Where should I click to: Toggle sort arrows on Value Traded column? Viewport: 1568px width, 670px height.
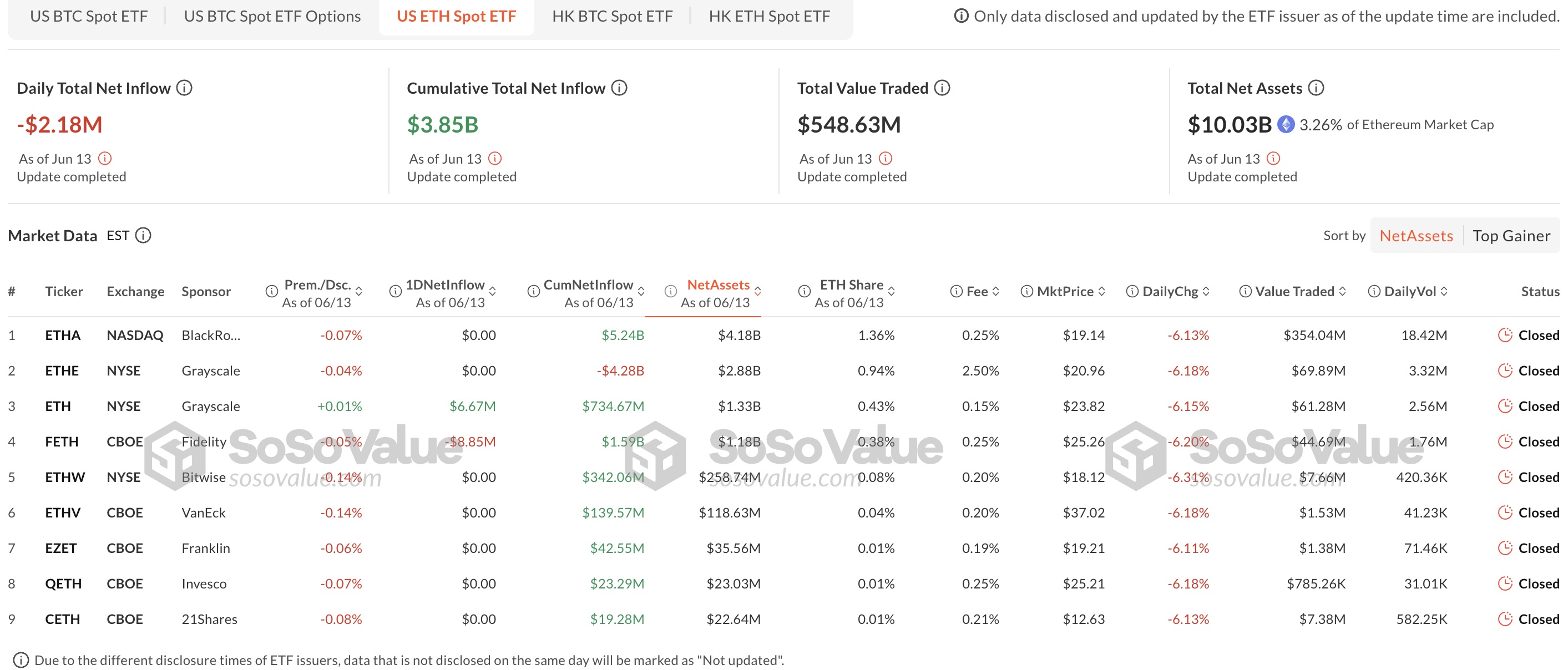1342,292
